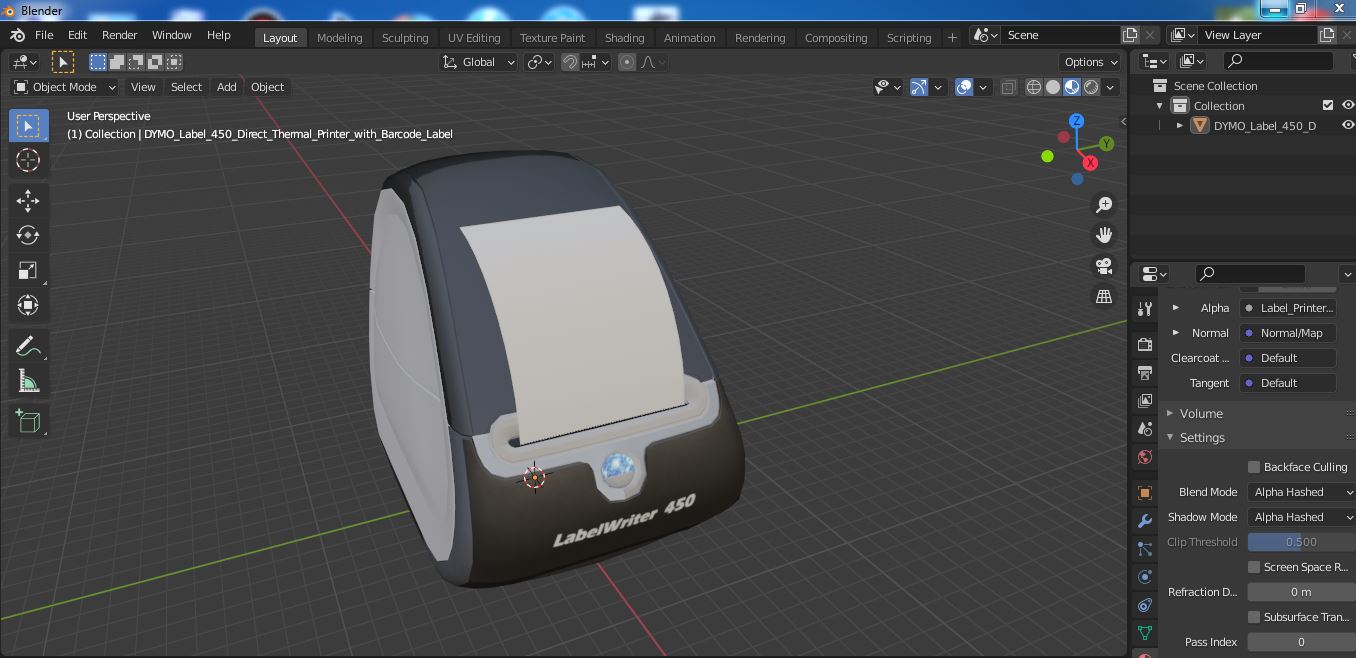Viewport: 1356px width, 658px height.
Task: Open the Modifiers wrench properties tab
Action: (1145, 521)
